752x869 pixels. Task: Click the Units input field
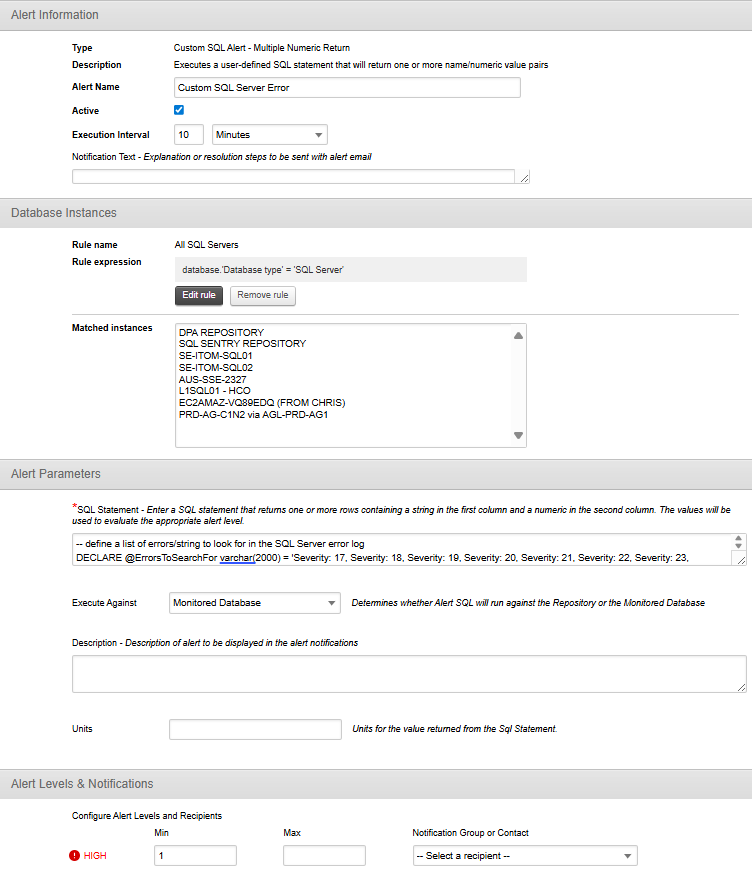click(255, 729)
